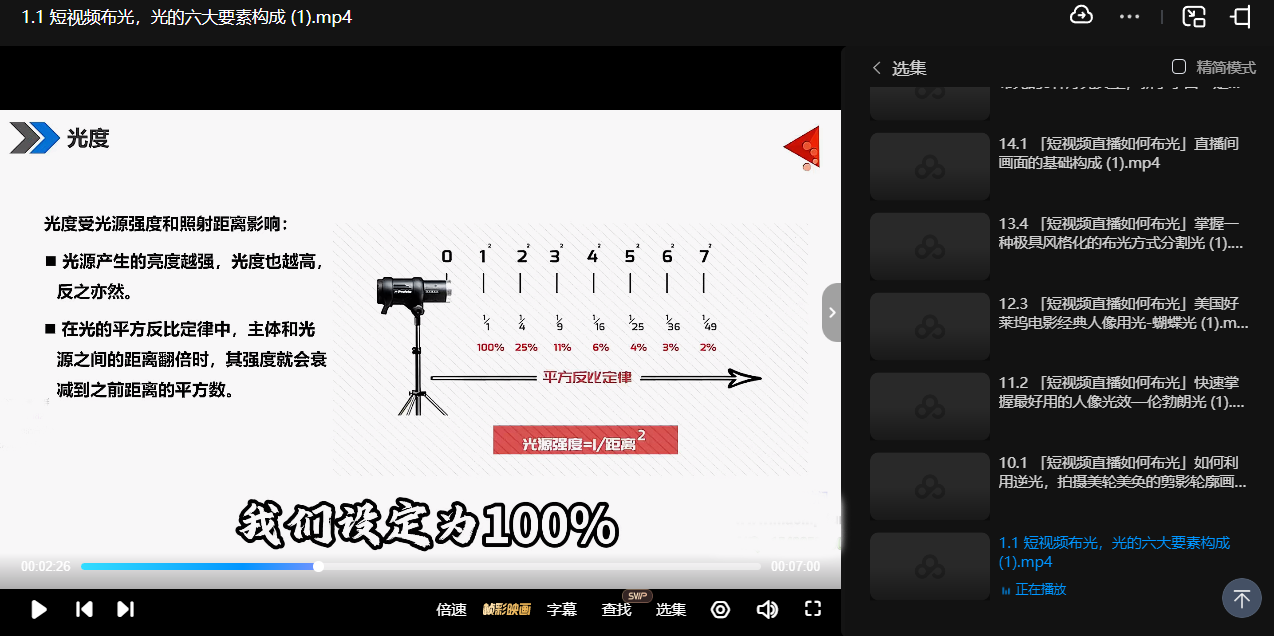
Task: Open the three-dot more options menu
Action: [1130, 16]
